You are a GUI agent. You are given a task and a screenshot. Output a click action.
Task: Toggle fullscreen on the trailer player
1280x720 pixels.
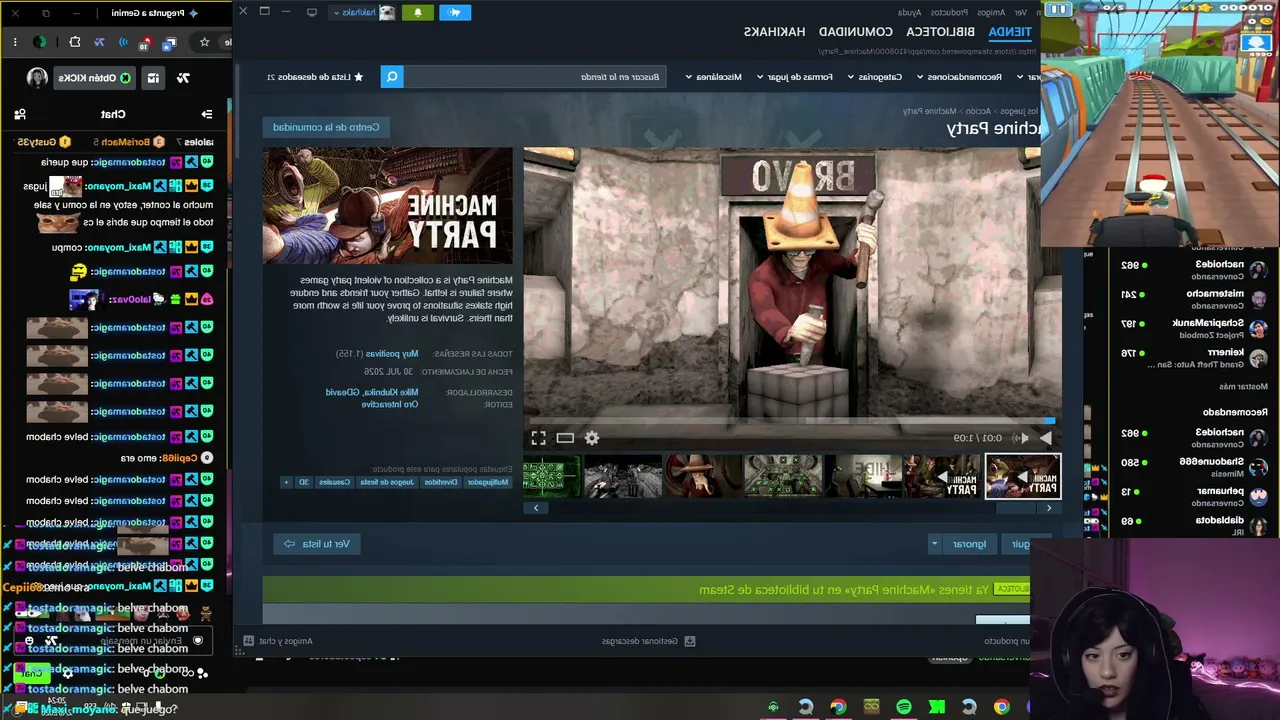tap(538, 438)
